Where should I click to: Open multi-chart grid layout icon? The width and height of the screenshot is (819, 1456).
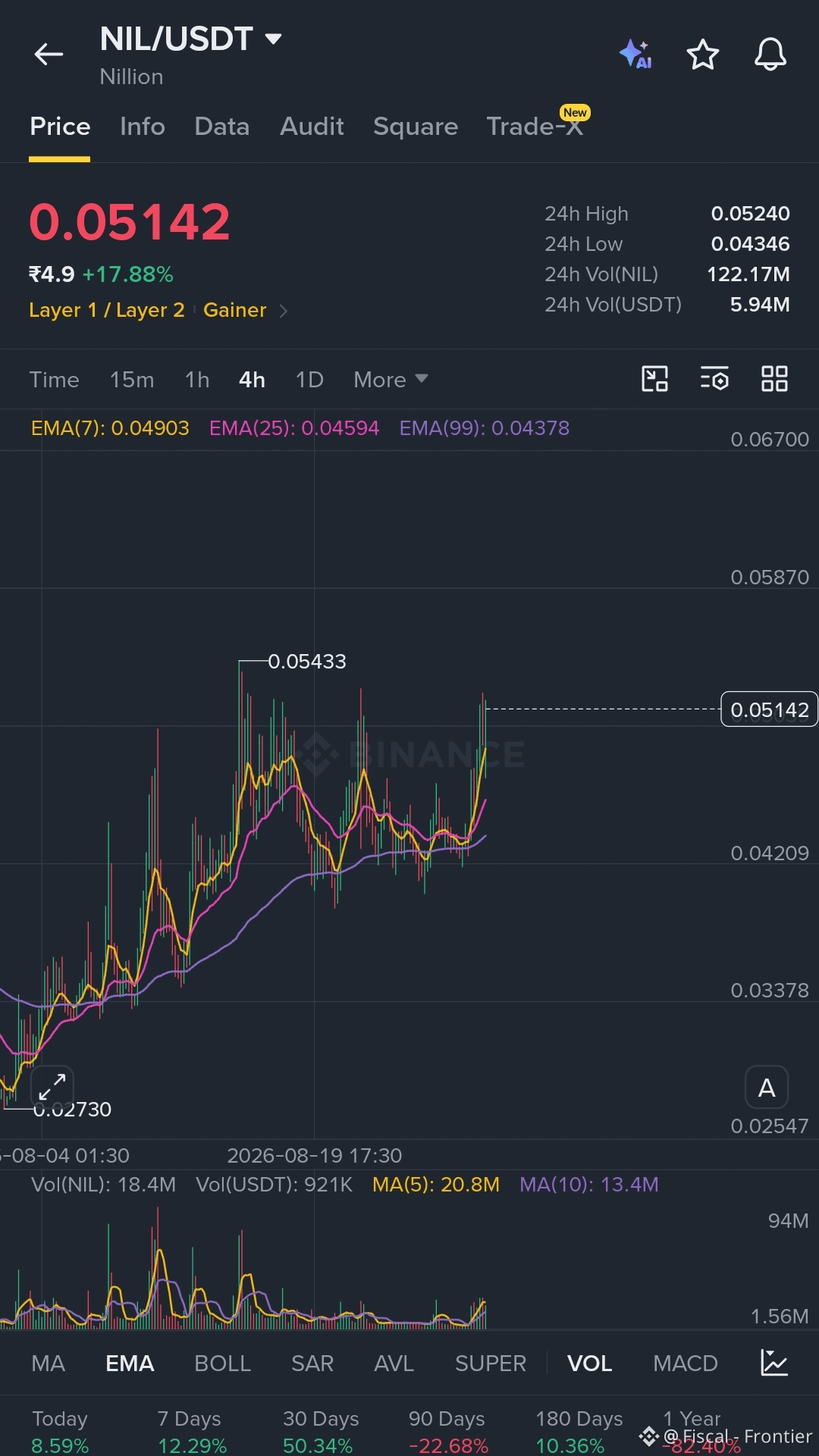(x=774, y=378)
